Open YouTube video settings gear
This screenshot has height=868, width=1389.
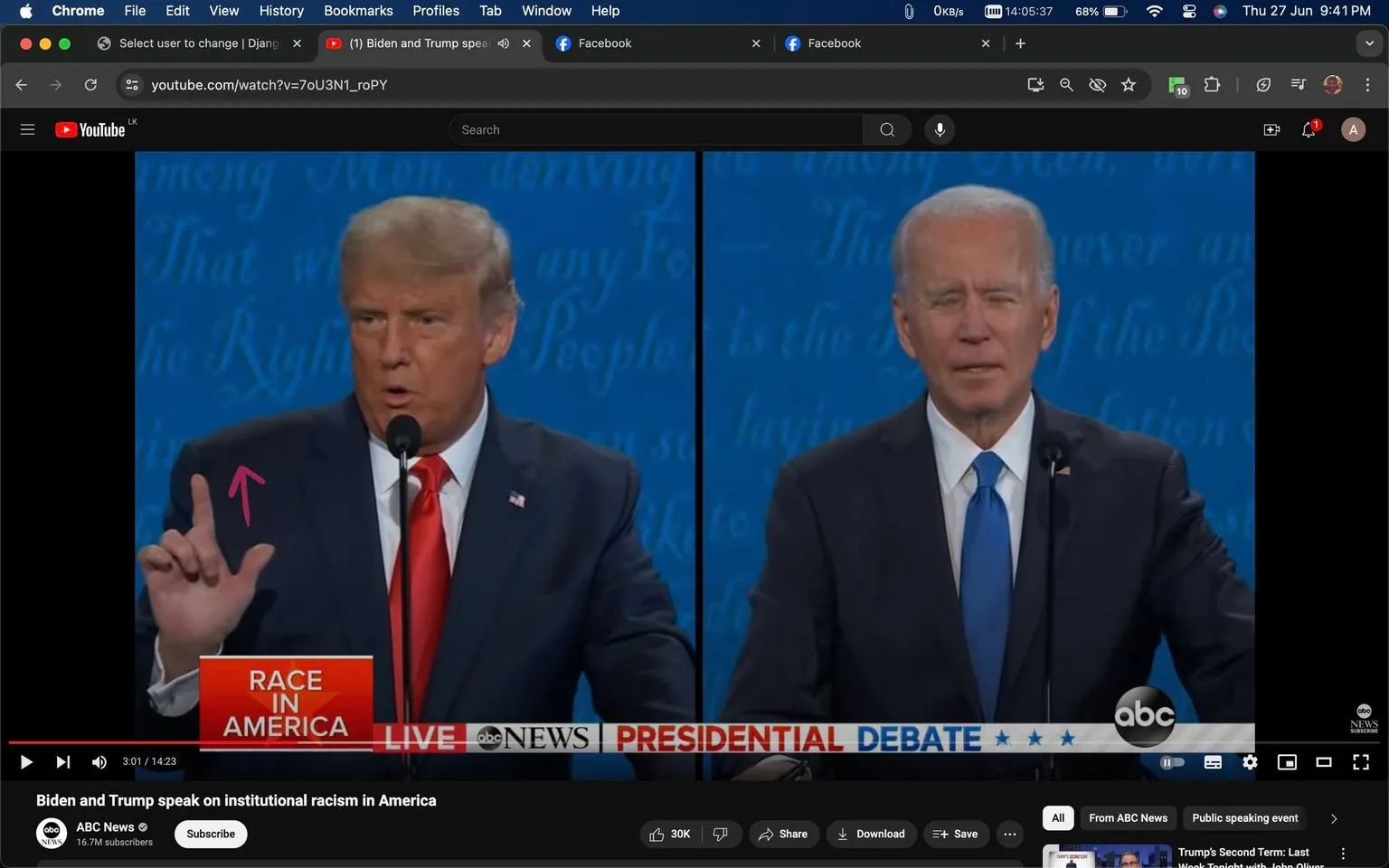coord(1250,761)
